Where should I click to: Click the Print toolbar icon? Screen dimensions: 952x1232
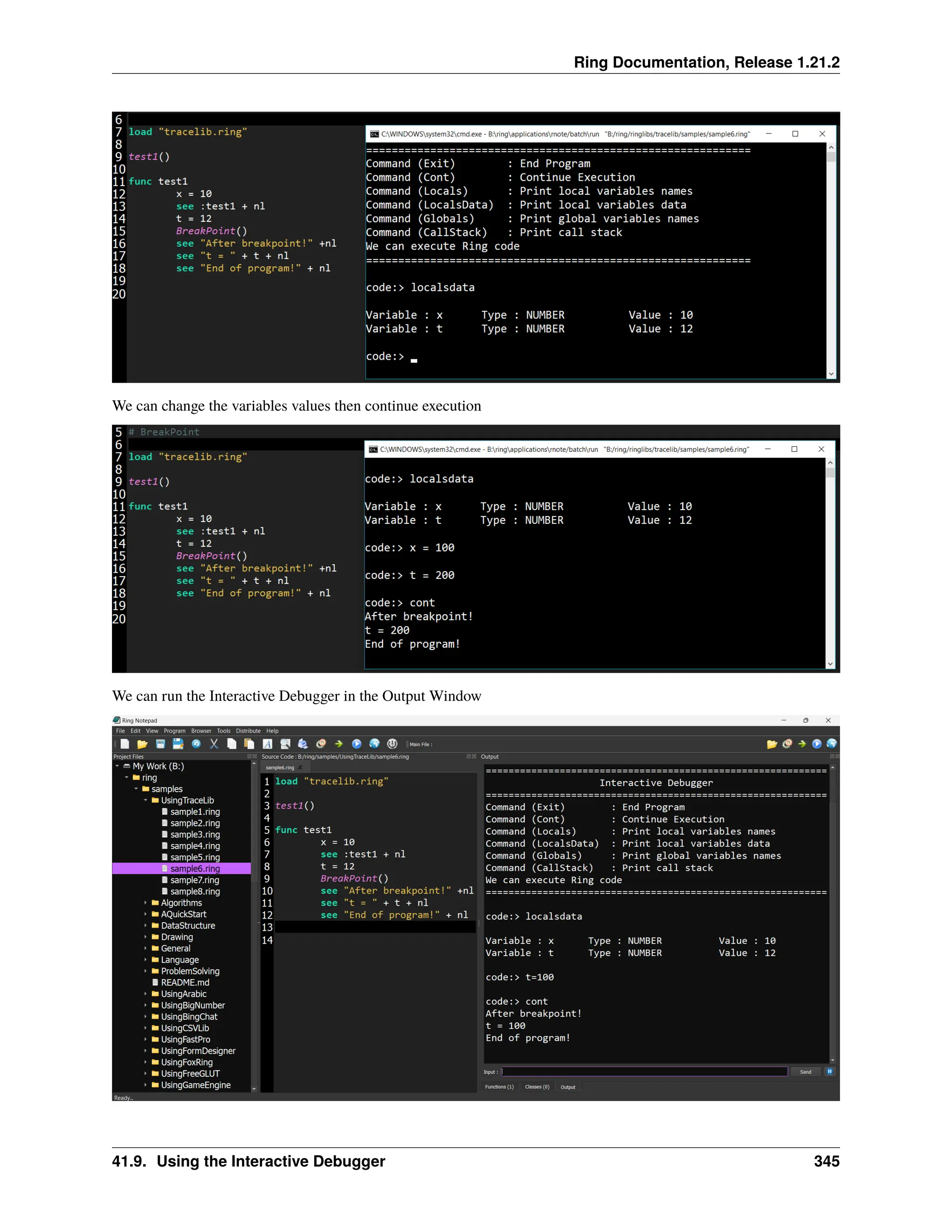(303, 744)
